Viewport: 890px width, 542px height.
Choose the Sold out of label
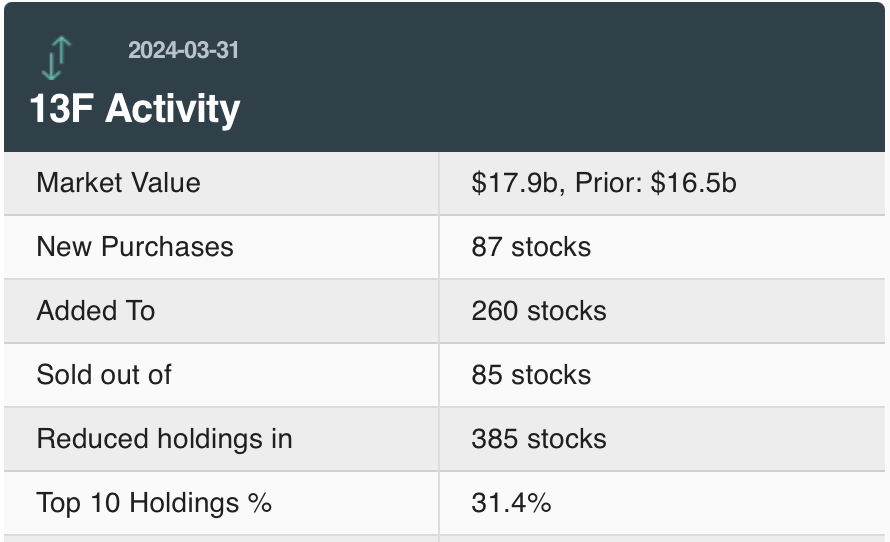(x=104, y=375)
